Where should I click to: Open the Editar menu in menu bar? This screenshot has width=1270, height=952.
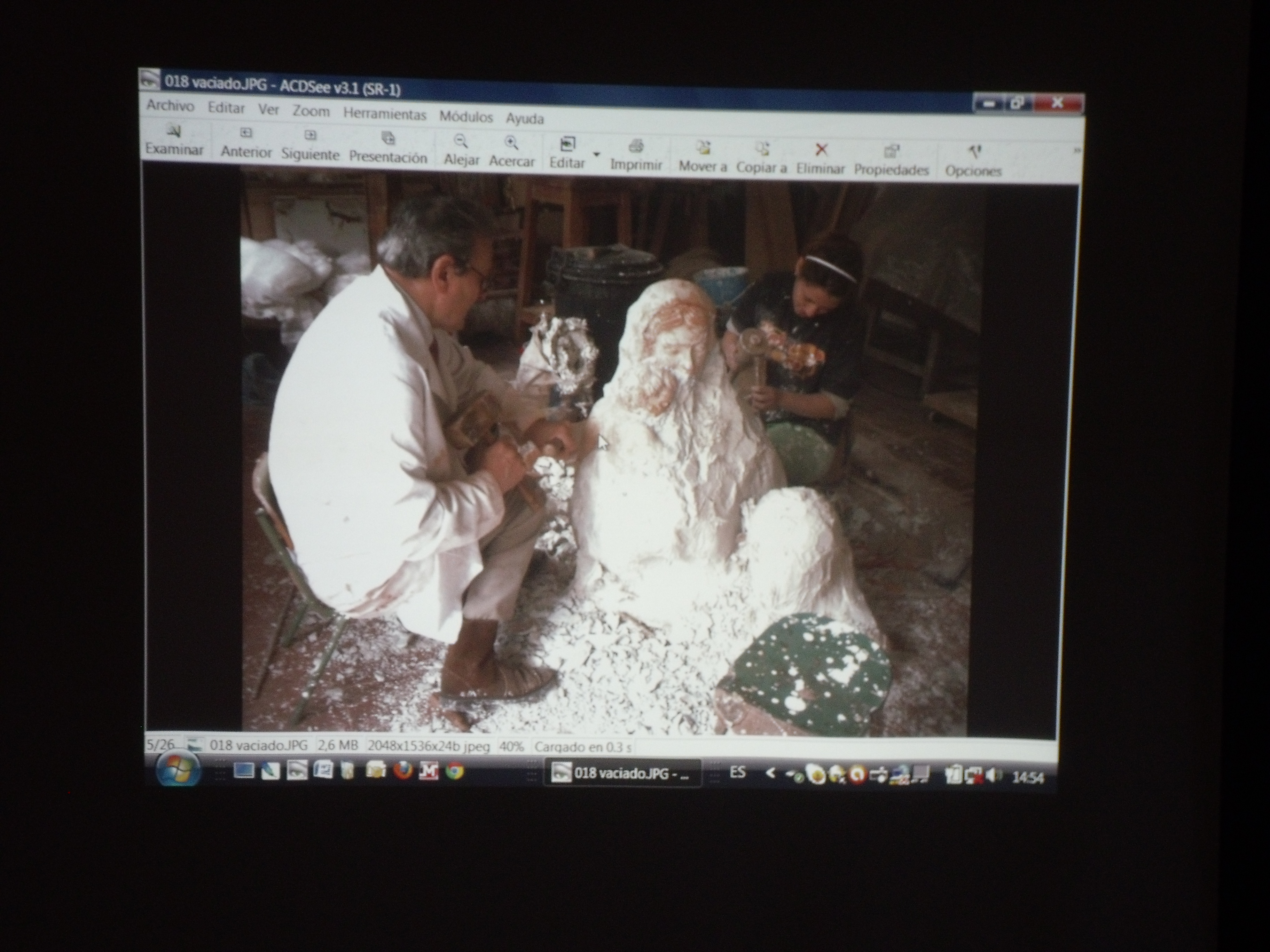[x=226, y=108]
